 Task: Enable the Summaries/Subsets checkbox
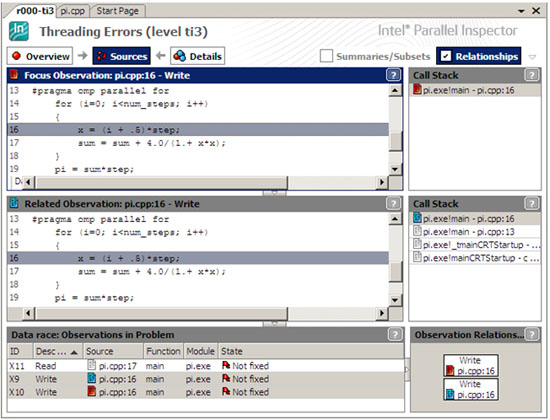pyautogui.click(x=326, y=56)
